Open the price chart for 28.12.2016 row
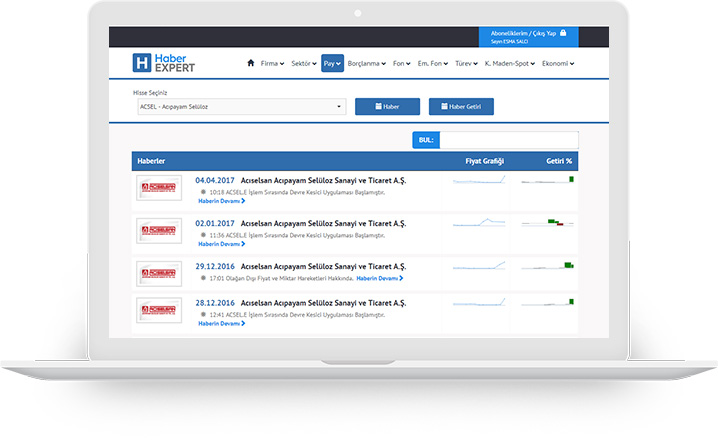Viewport: 718px width, 440px height. tap(479, 302)
